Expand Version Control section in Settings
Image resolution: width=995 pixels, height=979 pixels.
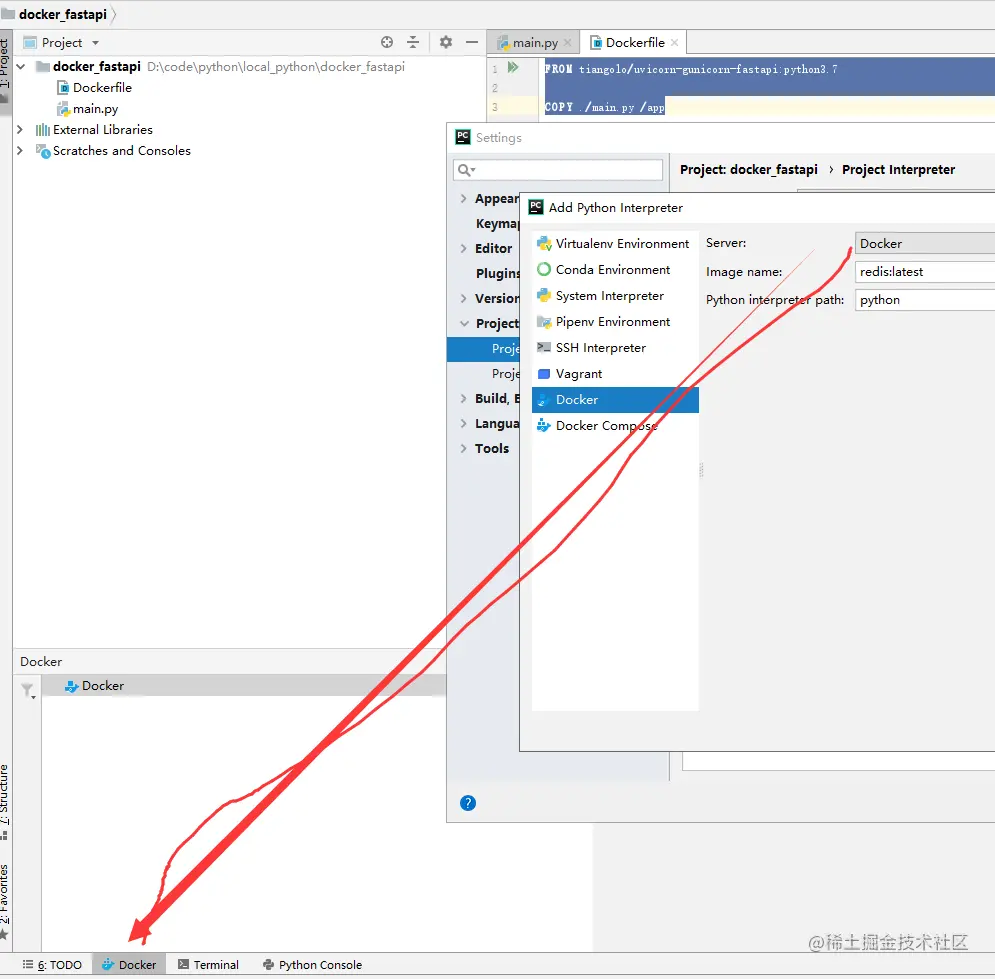[x=463, y=298]
